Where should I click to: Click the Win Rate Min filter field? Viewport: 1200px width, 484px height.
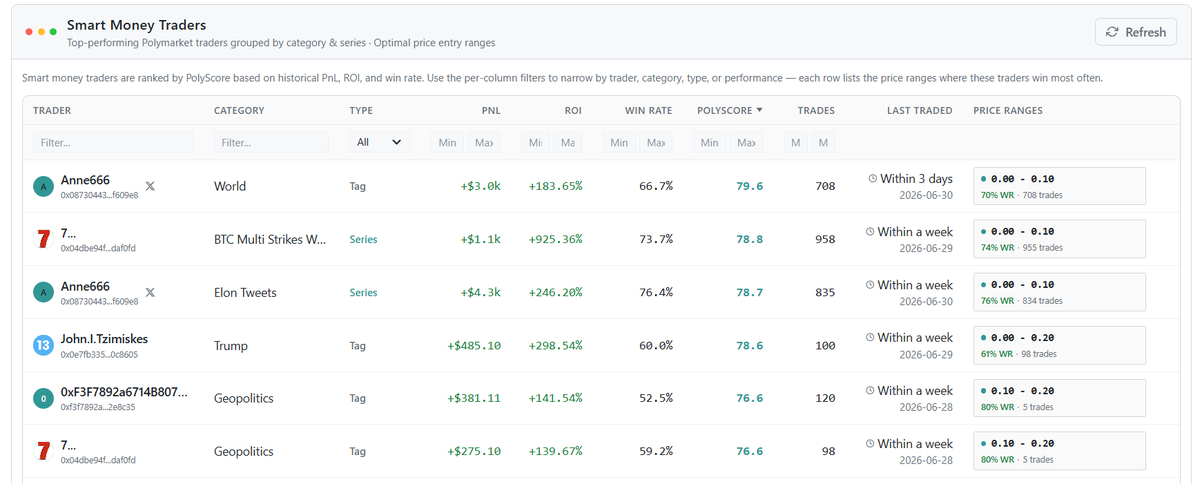(x=619, y=143)
